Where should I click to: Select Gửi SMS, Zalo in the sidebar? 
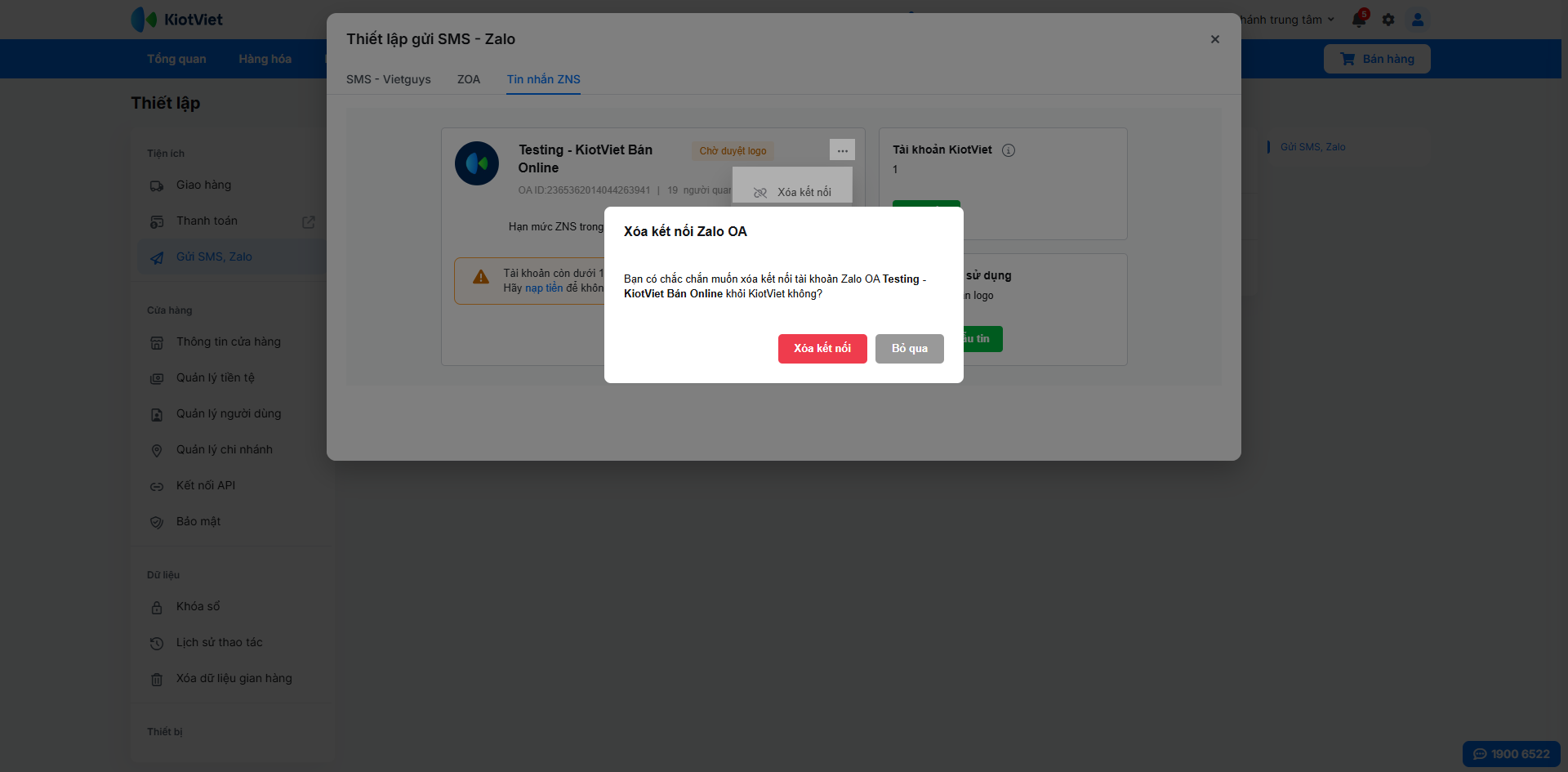coord(232,257)
